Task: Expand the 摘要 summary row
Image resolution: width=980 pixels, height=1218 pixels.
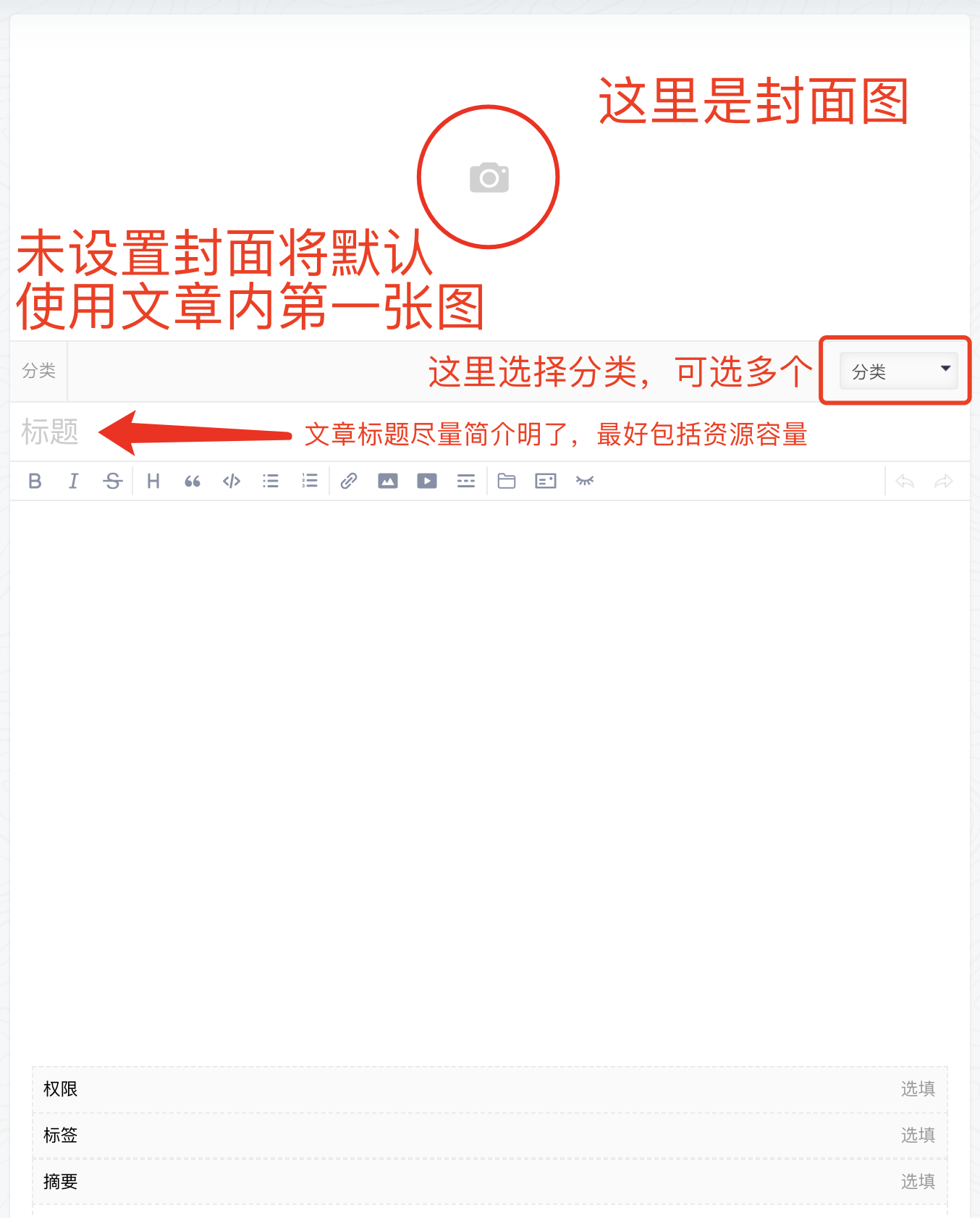Action: [x=490, y=1182]
